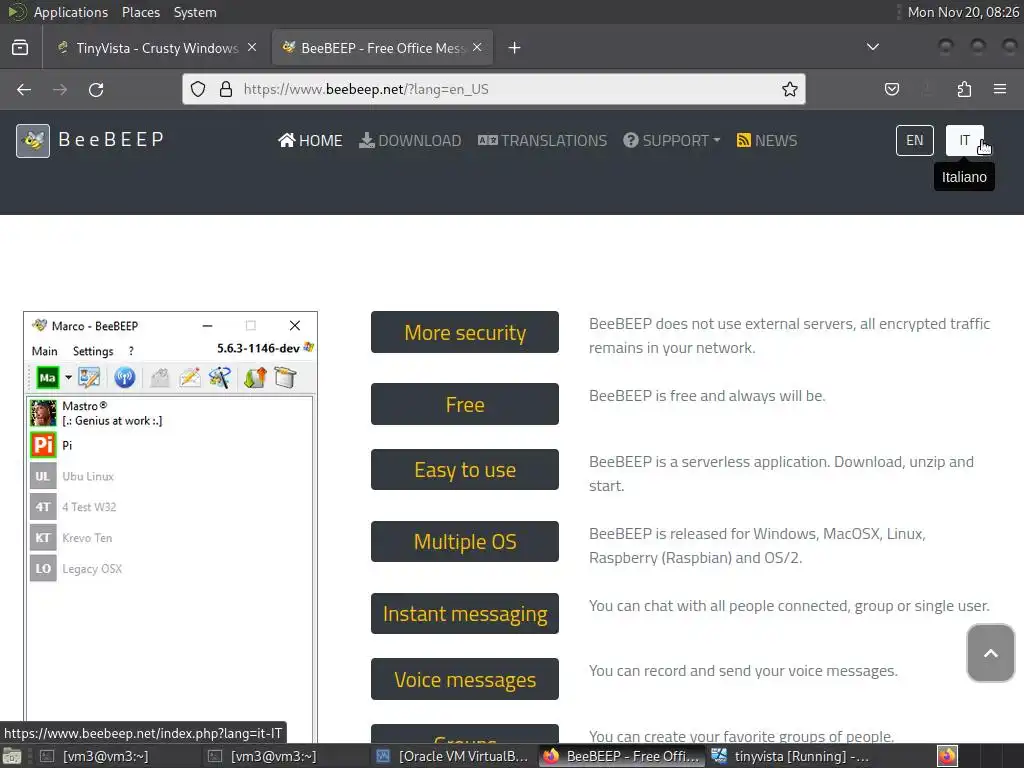Select user Mastro in contact list
This screenshot has height=768, width=1024.
[x=170, y=413]
